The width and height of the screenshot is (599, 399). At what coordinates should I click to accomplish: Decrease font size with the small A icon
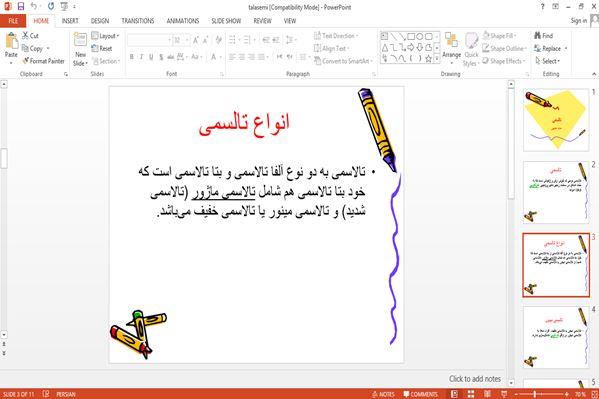coord(206,40)
